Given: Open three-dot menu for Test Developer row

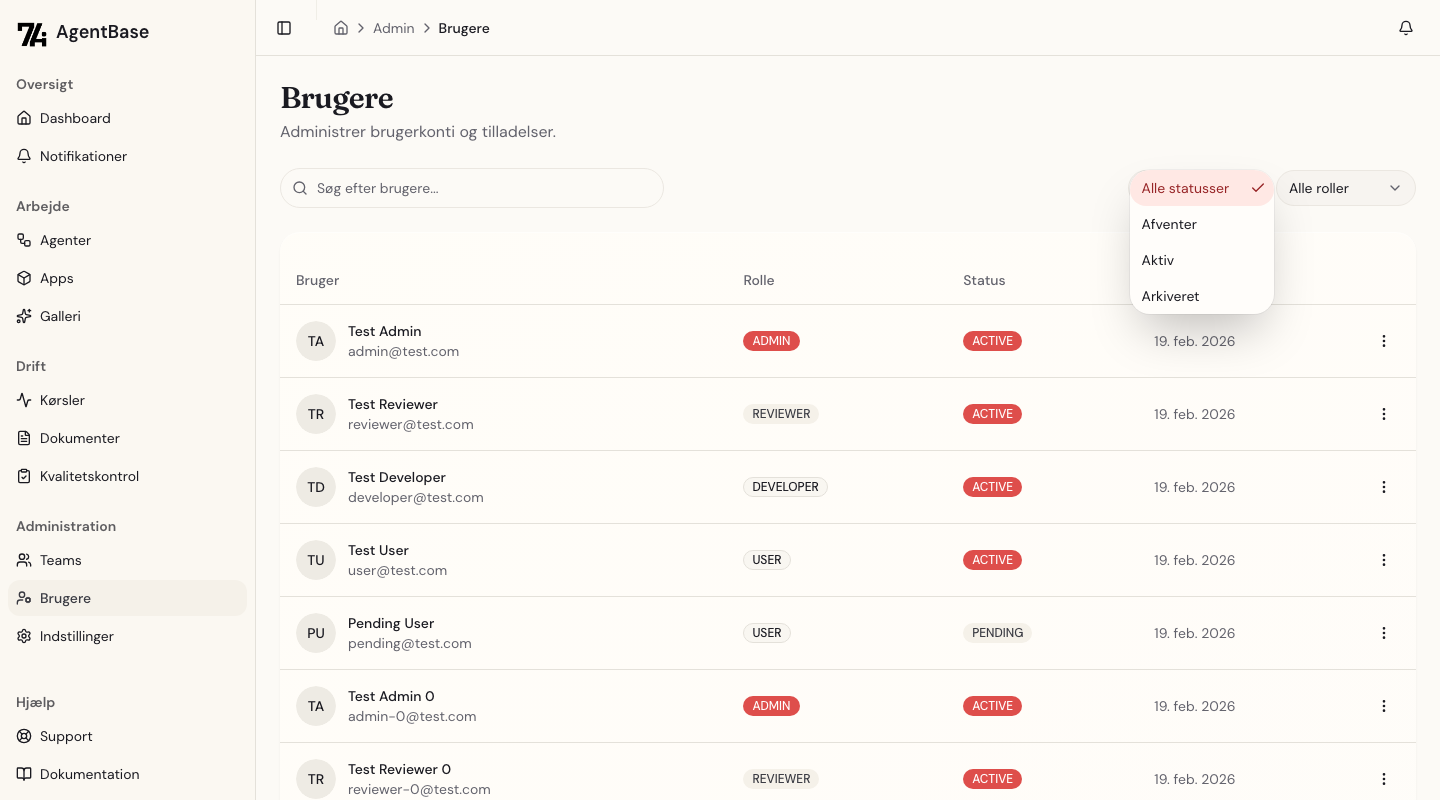Looking at the screenshot, I should [1383, 487].
